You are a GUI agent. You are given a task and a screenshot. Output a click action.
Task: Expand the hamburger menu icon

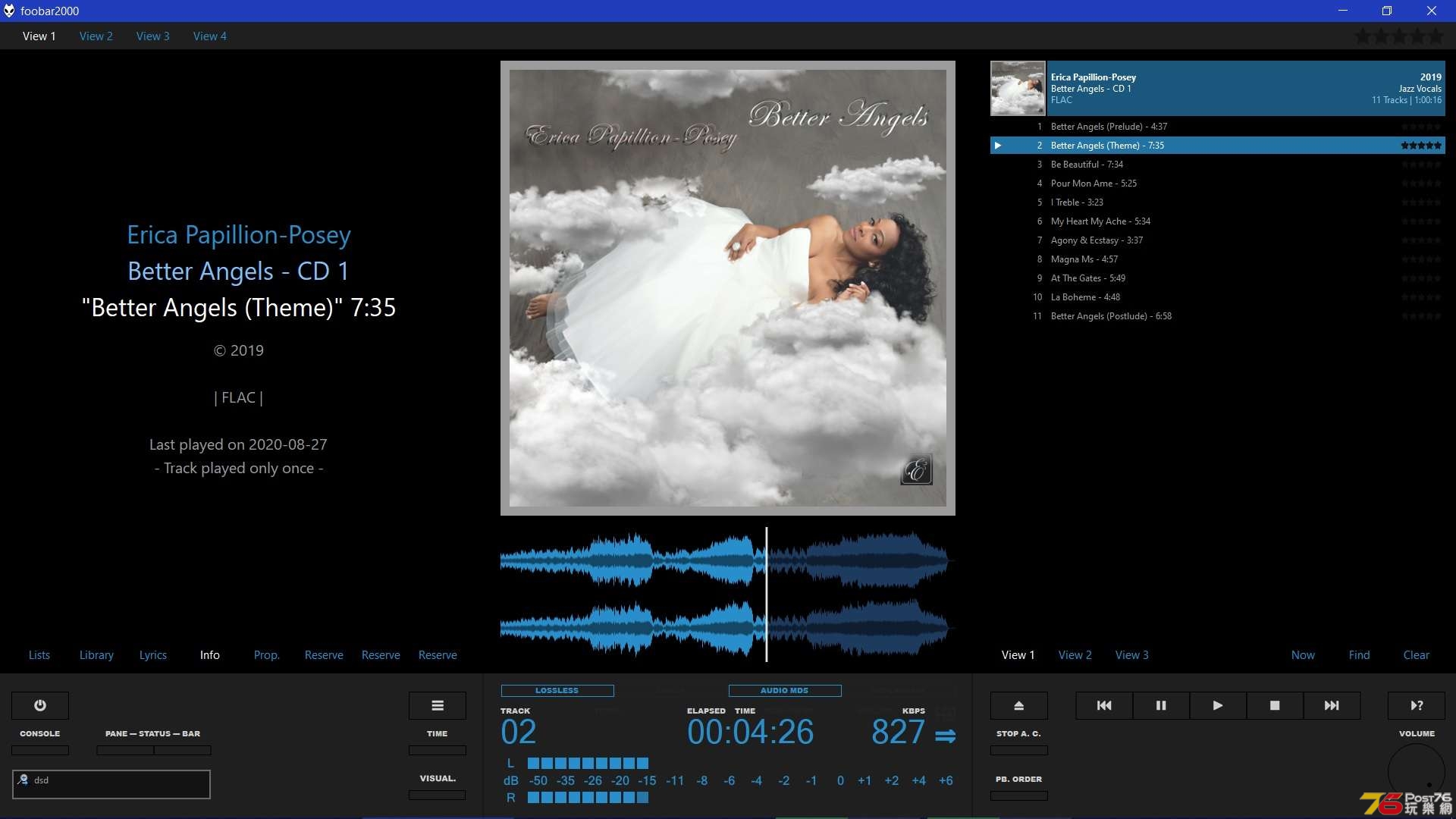tap(437, 705)
